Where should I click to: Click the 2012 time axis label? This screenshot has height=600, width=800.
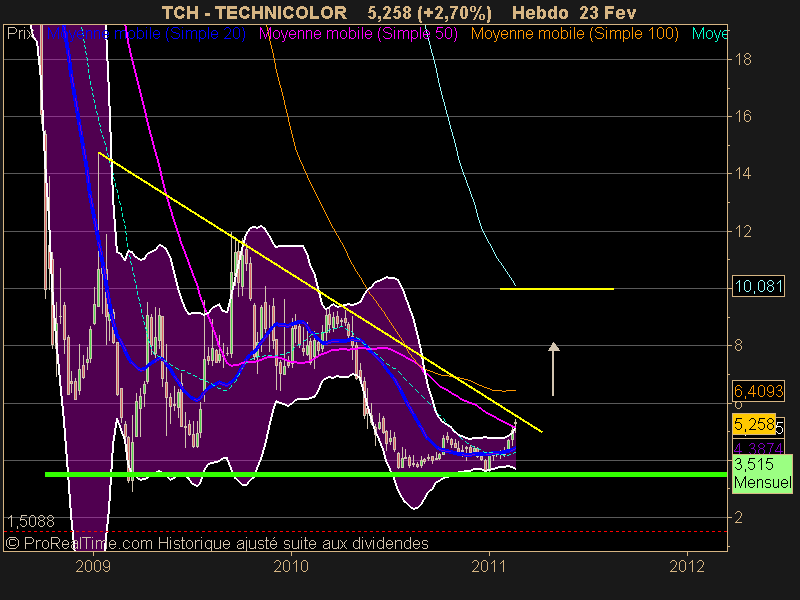pyautogui.click(x=687, y=566)
